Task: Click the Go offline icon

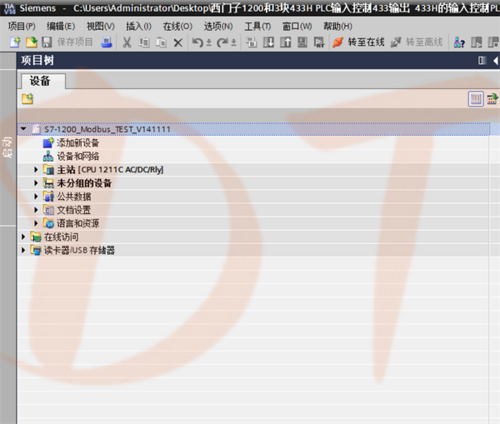Action: 396,42
